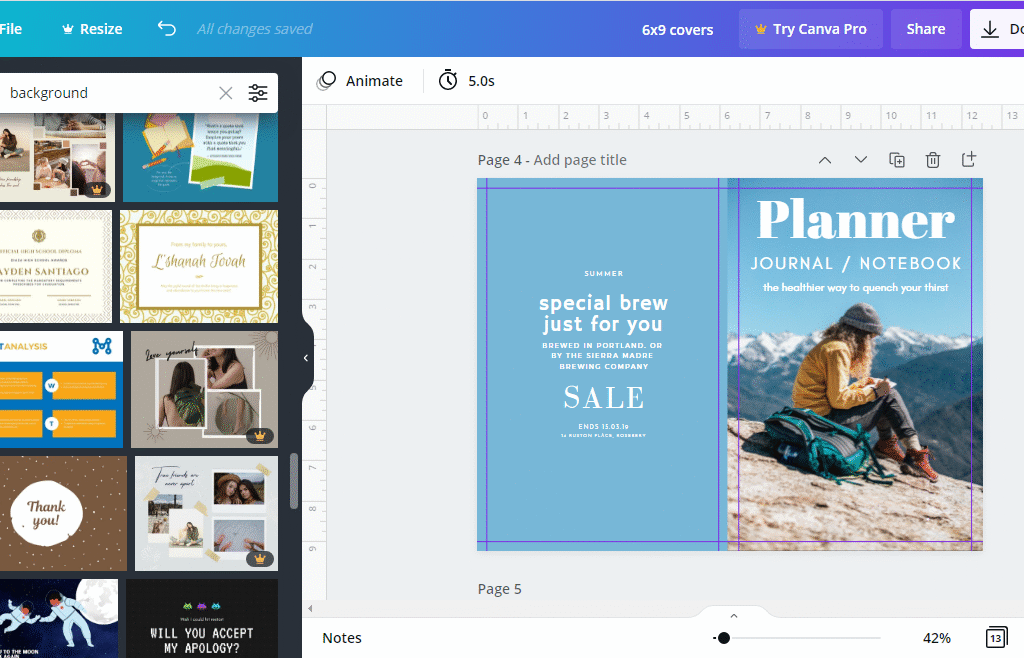This screenshot has height=658, width=1024.
Task: Open the Resize menu
Action: point(92,29)
